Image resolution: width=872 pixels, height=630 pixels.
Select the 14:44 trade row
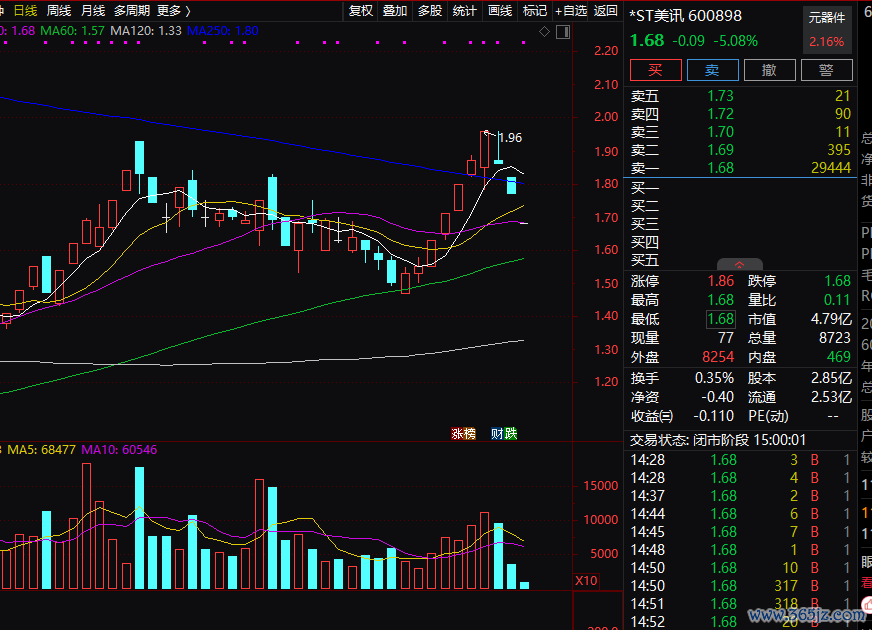(740, 514)
